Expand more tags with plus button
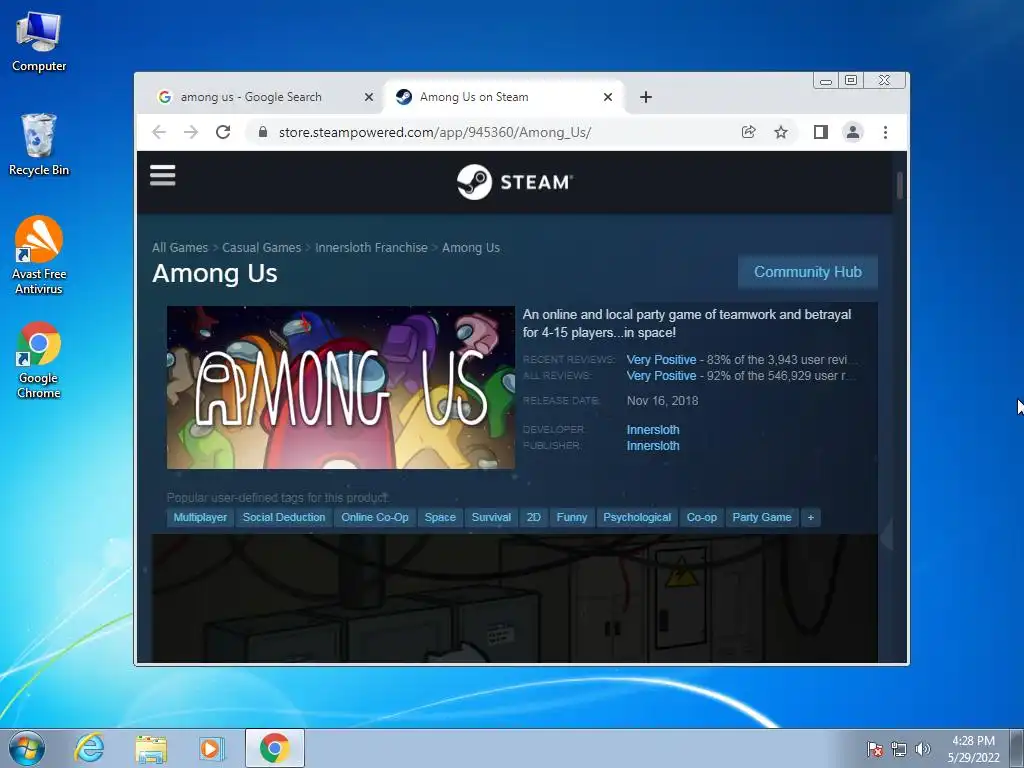Image resolution: width=1024 pixels, height=768 pixels. pos(810,517)
